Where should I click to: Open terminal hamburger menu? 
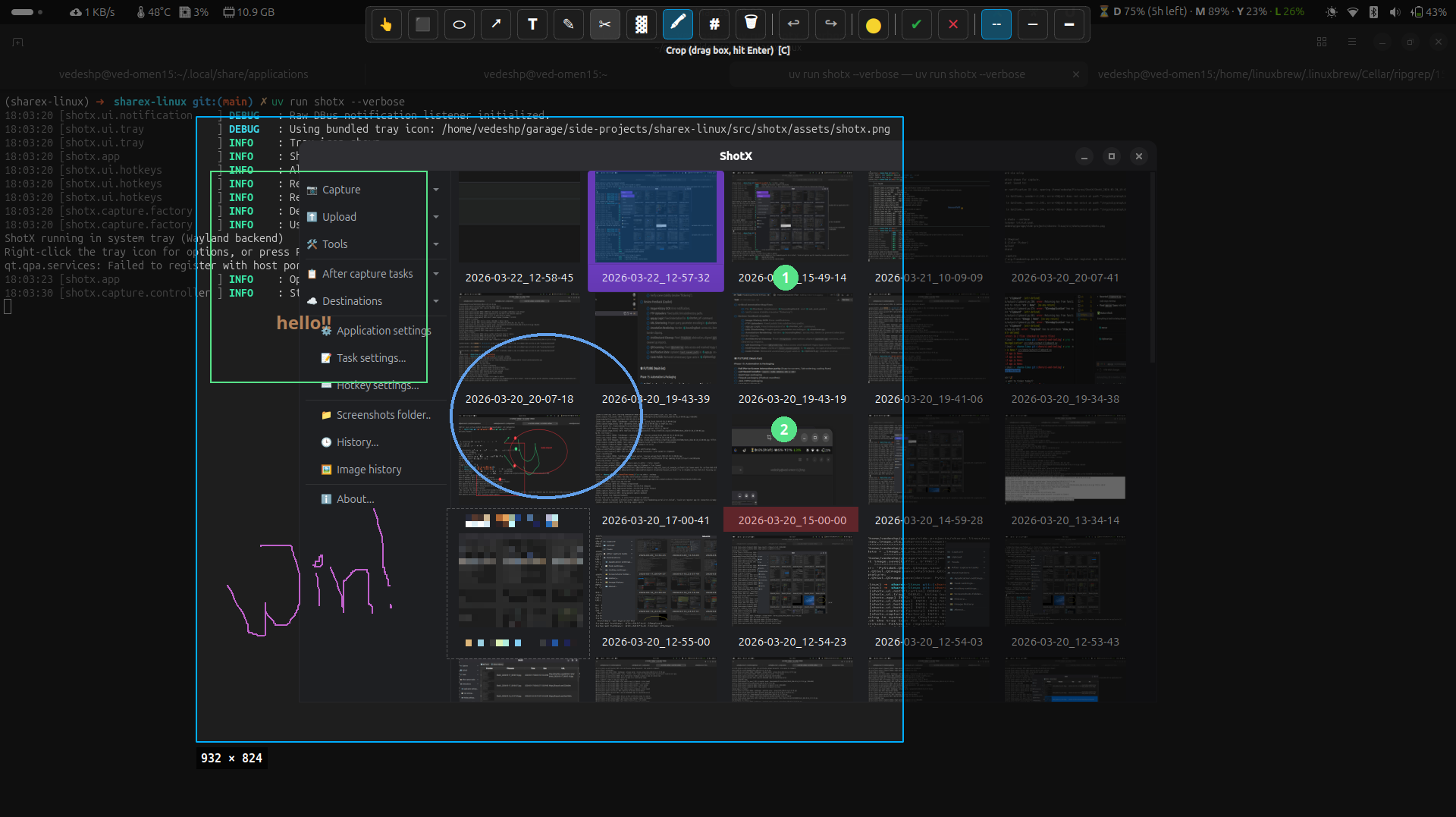click(x=1352, y=42)
